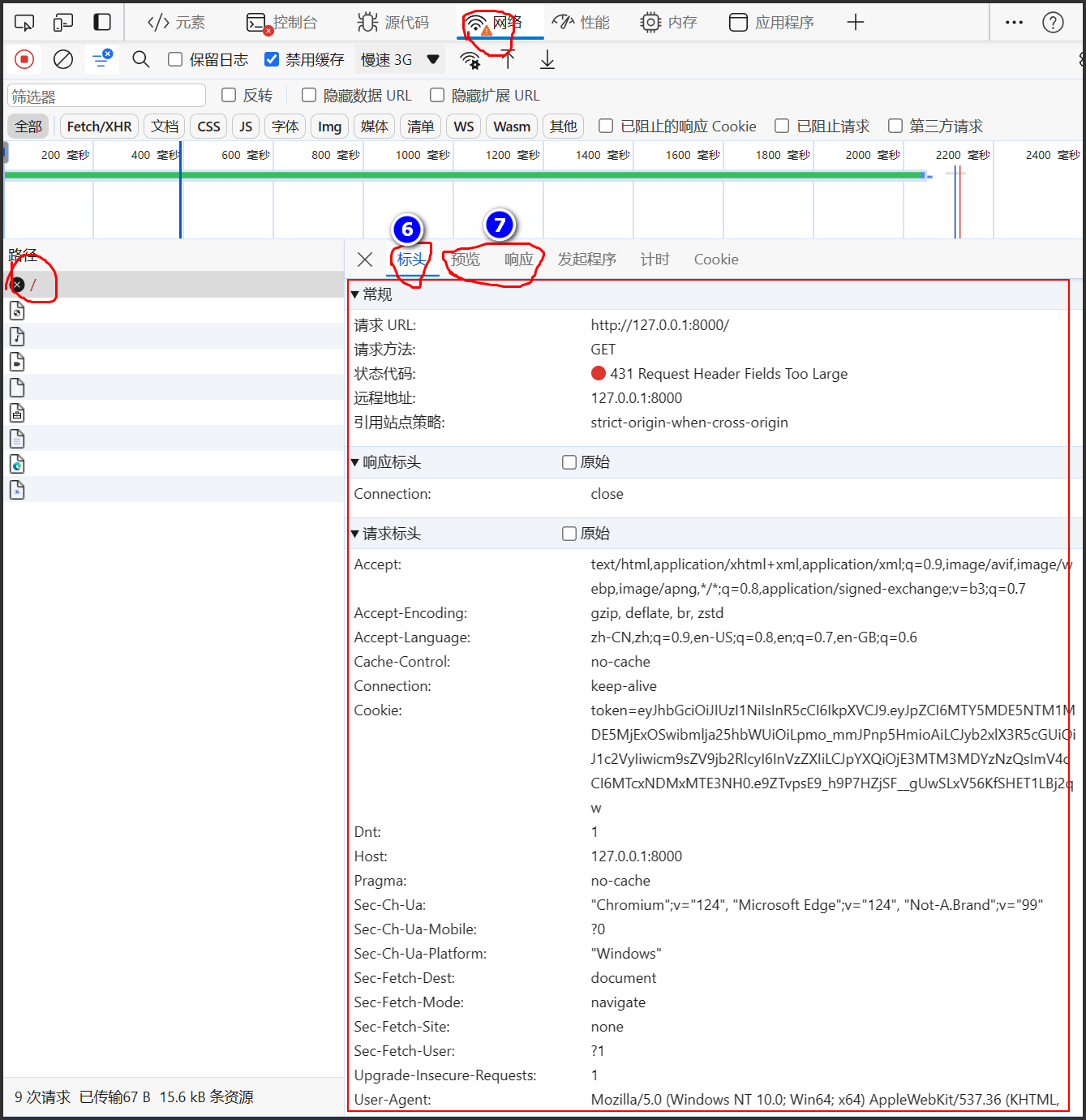Viewport: 1086px width, 1120px height.
Task: Select the third request with the music file icon
Action: pyautogui.click(x=17, y=336)
